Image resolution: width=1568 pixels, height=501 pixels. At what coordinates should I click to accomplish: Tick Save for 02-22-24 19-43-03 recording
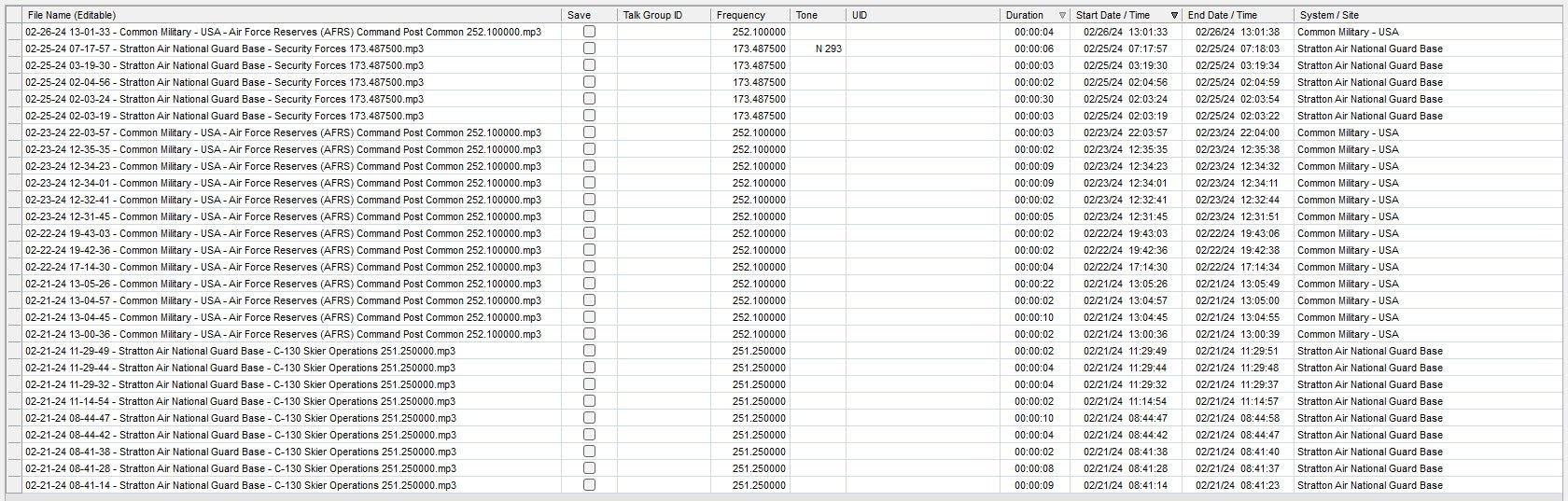click(589, 232)
